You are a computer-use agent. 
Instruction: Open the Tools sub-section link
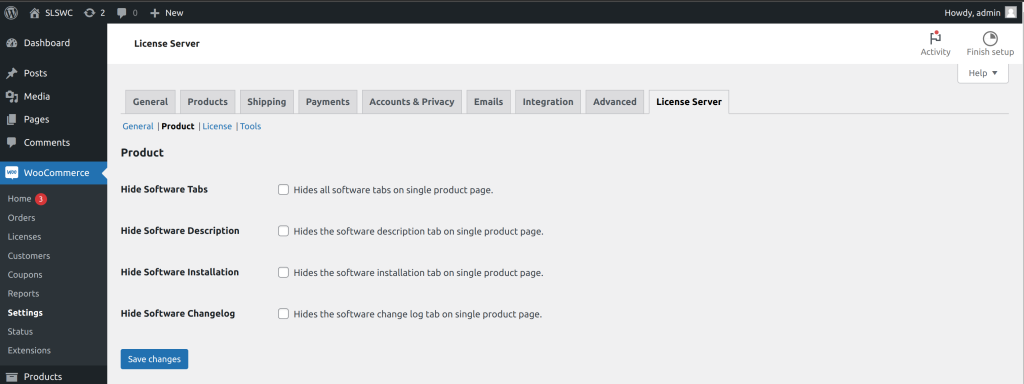click(x=251, y=126)
